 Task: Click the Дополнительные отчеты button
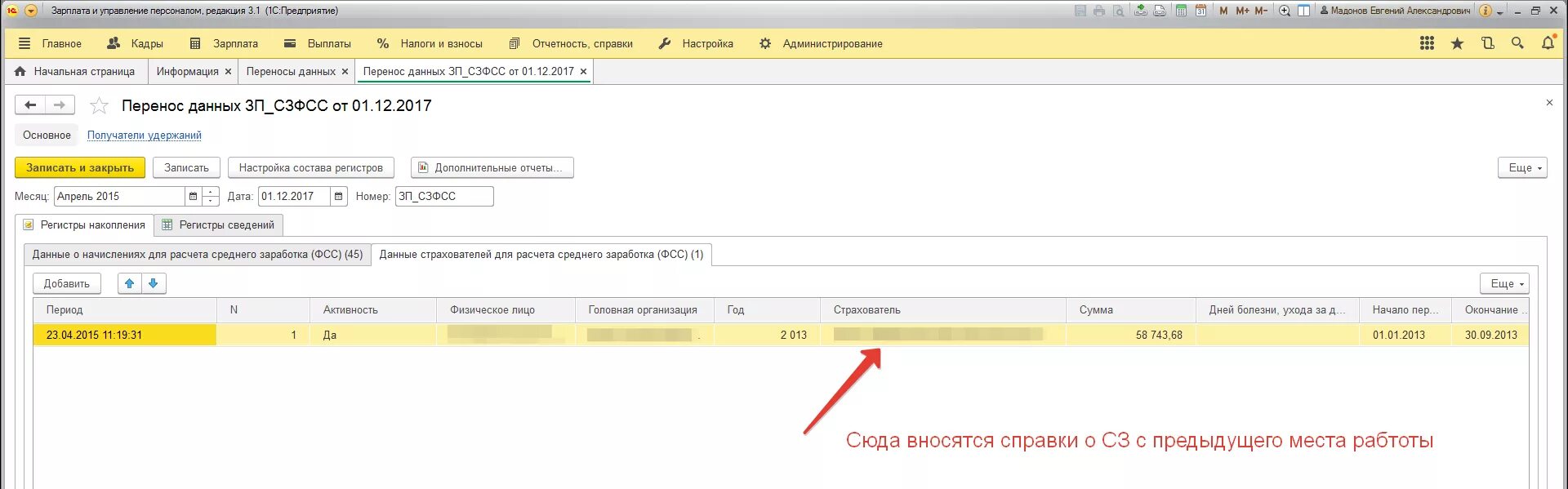pyautogui.click(x=492, y=167)
